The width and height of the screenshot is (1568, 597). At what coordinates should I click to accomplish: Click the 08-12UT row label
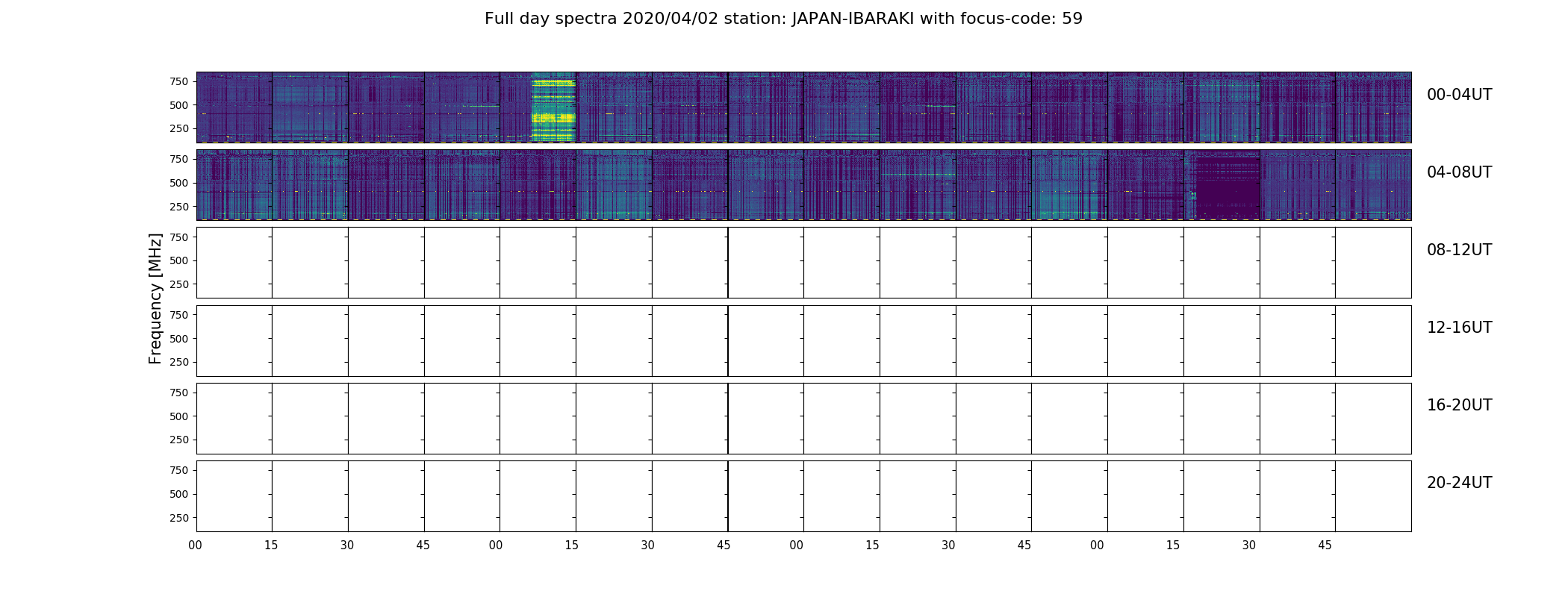[x=1459, y=250]
